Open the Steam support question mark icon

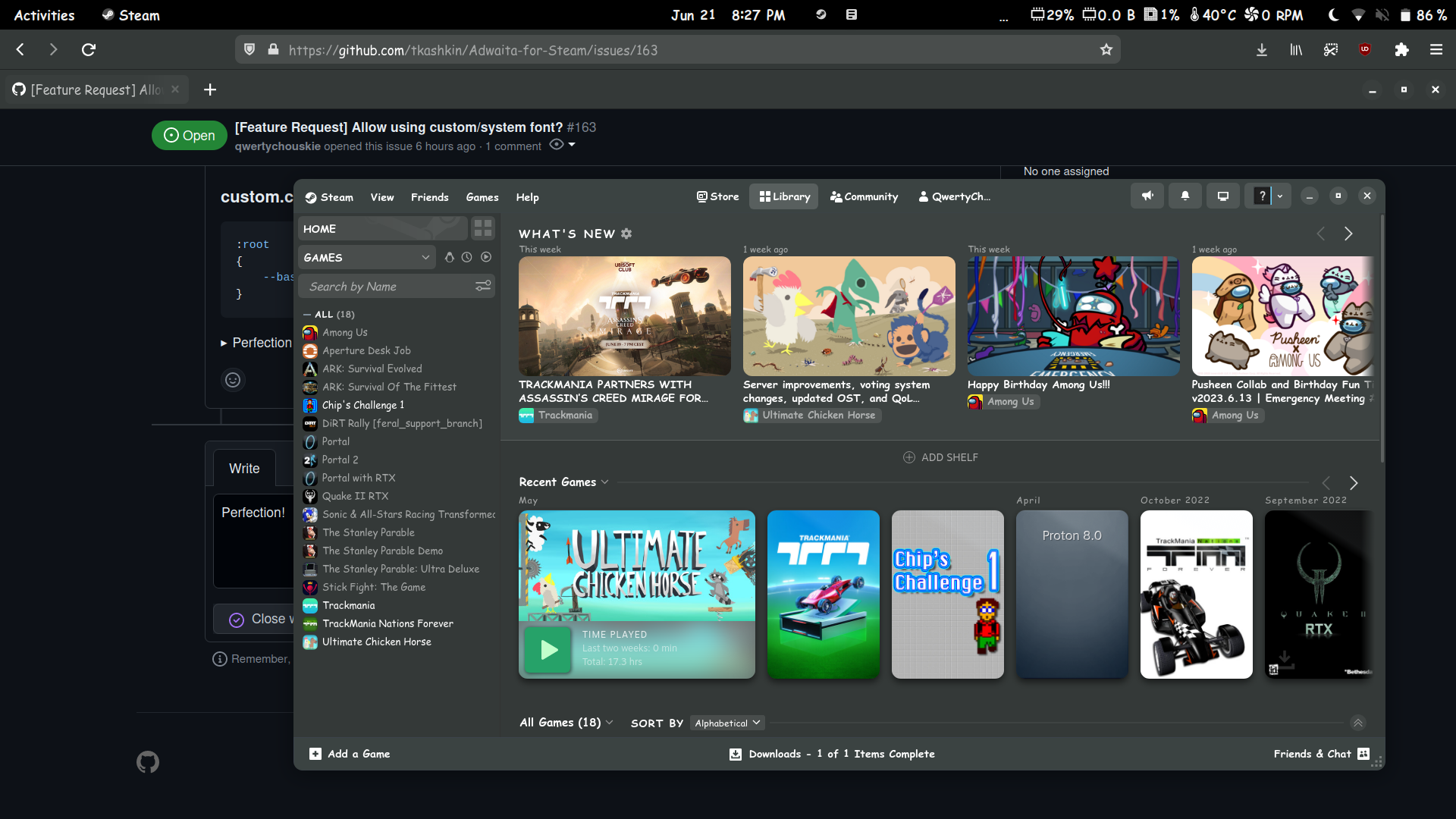click(x=1260, y=196)
